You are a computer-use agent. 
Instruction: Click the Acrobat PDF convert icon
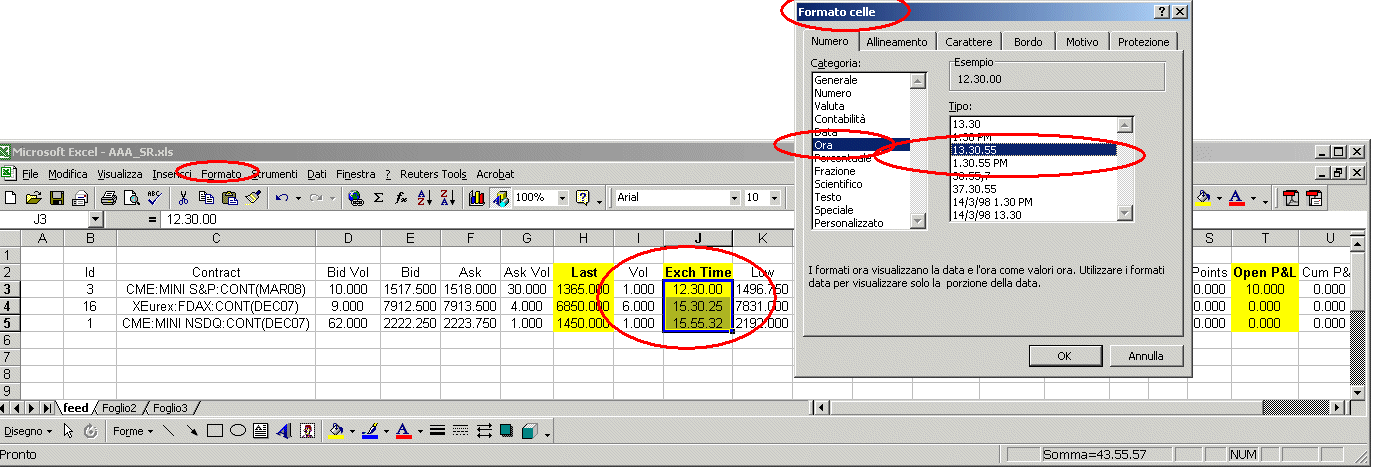click(1291, 198)
